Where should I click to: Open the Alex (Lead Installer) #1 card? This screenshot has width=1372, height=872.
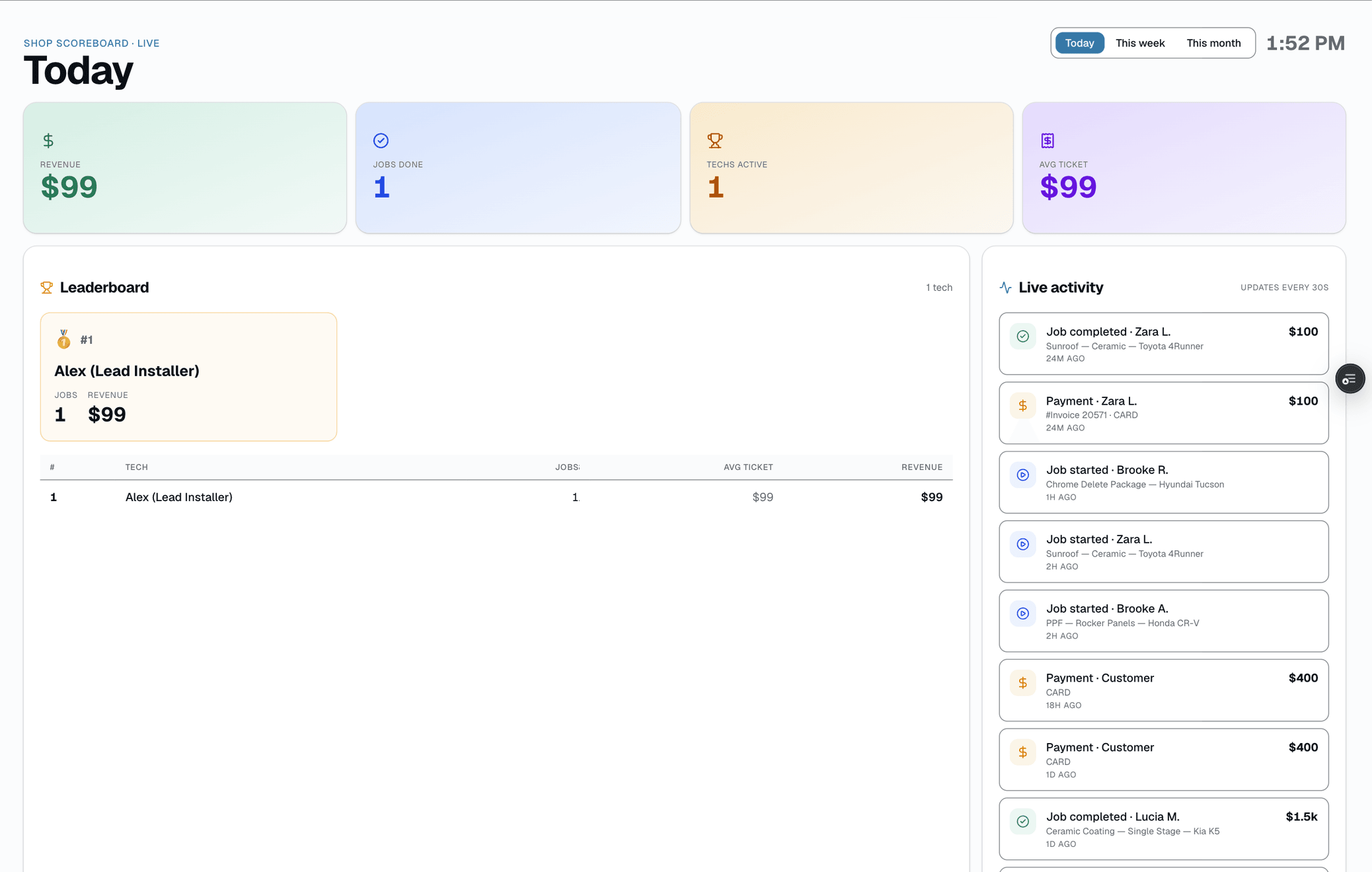tap(188, 377)
